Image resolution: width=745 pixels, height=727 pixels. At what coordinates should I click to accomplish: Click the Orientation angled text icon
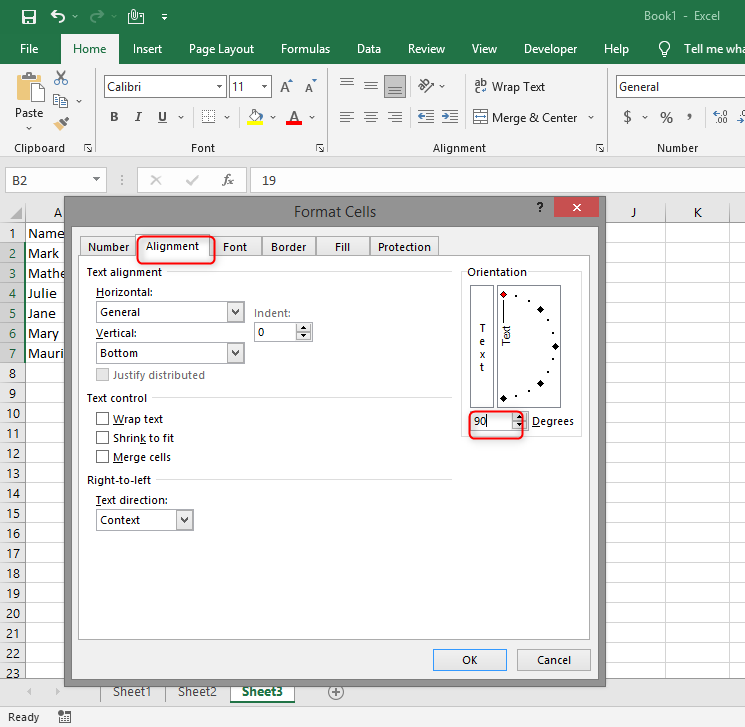(426, 86)
